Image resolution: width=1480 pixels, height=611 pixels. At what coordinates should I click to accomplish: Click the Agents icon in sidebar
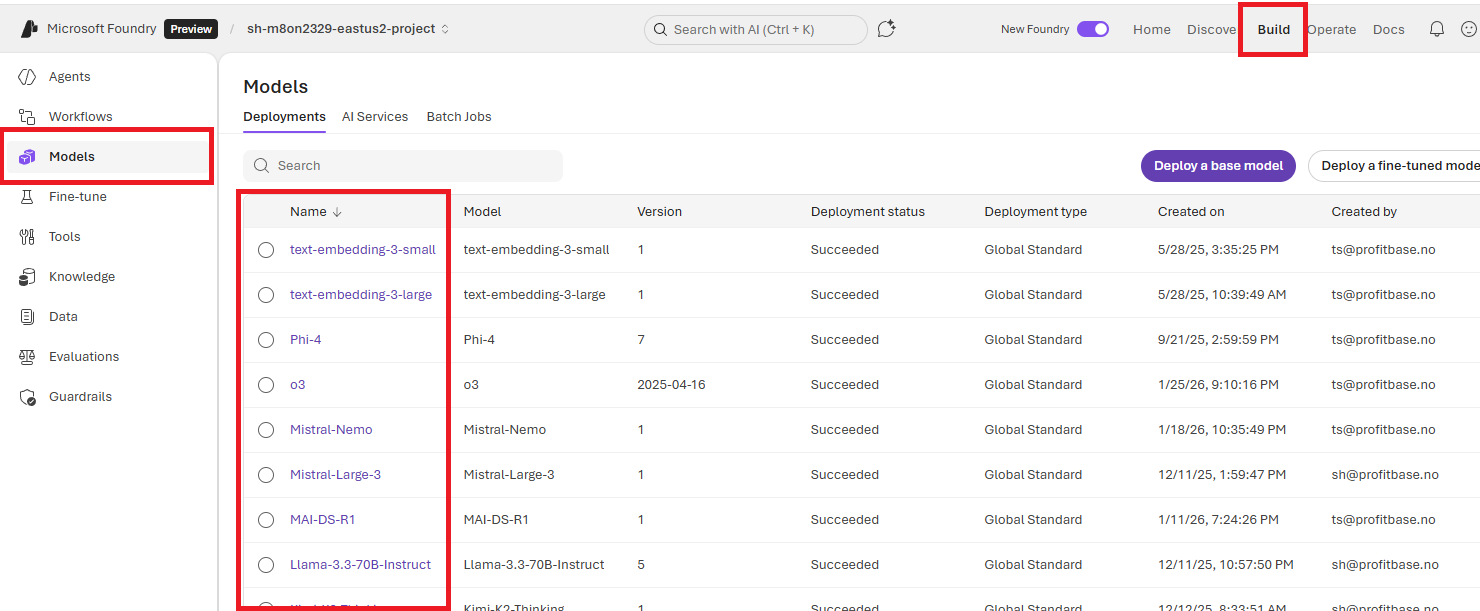click(28, 77)
